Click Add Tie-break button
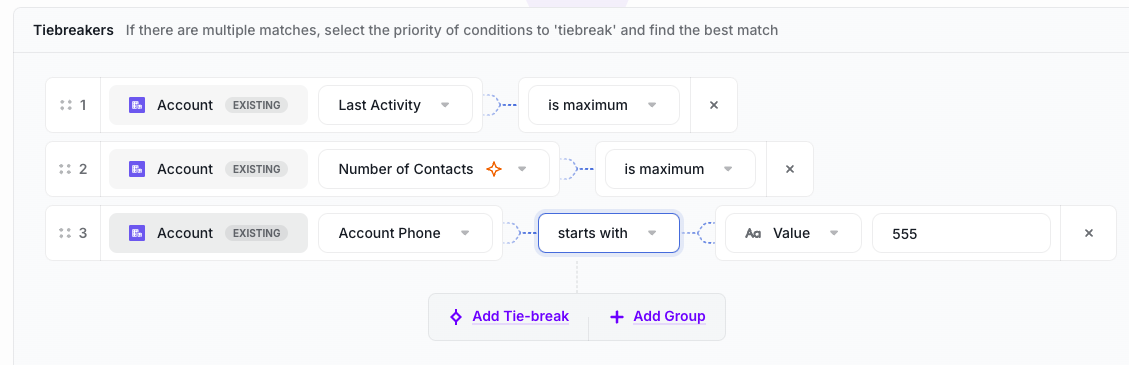 (509, 317)
